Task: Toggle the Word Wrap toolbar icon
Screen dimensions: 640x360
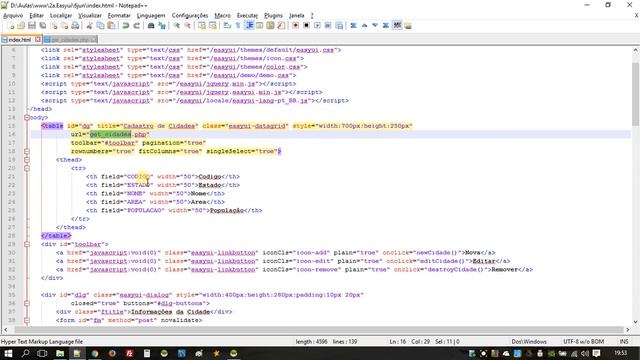Action: [x=227, y=26]
